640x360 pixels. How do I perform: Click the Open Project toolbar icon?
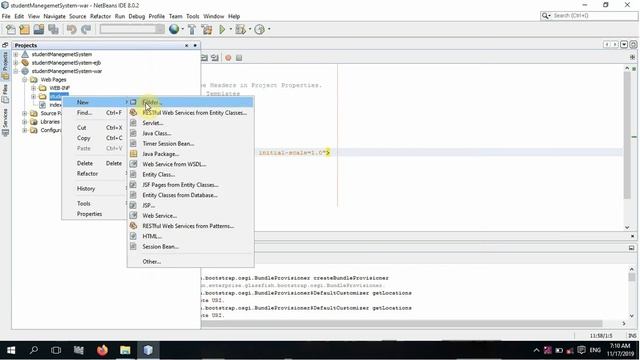39,29
